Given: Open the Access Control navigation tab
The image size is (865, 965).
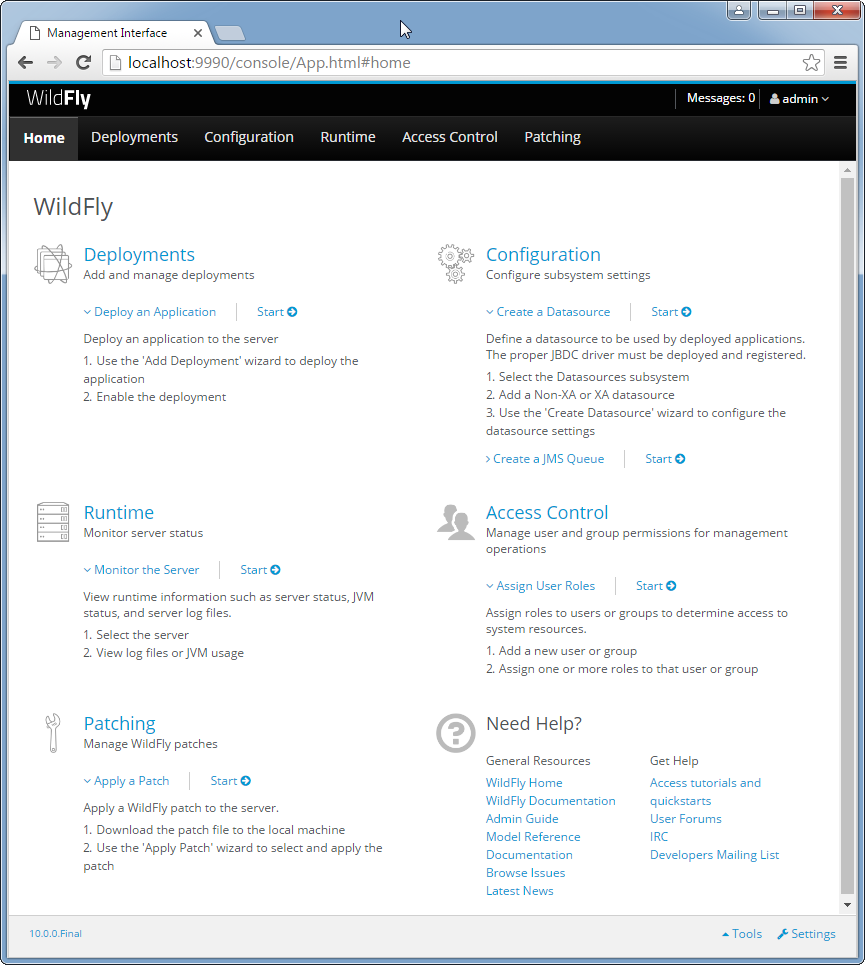Looking at the screenshot, I should [x=450, y=137].
